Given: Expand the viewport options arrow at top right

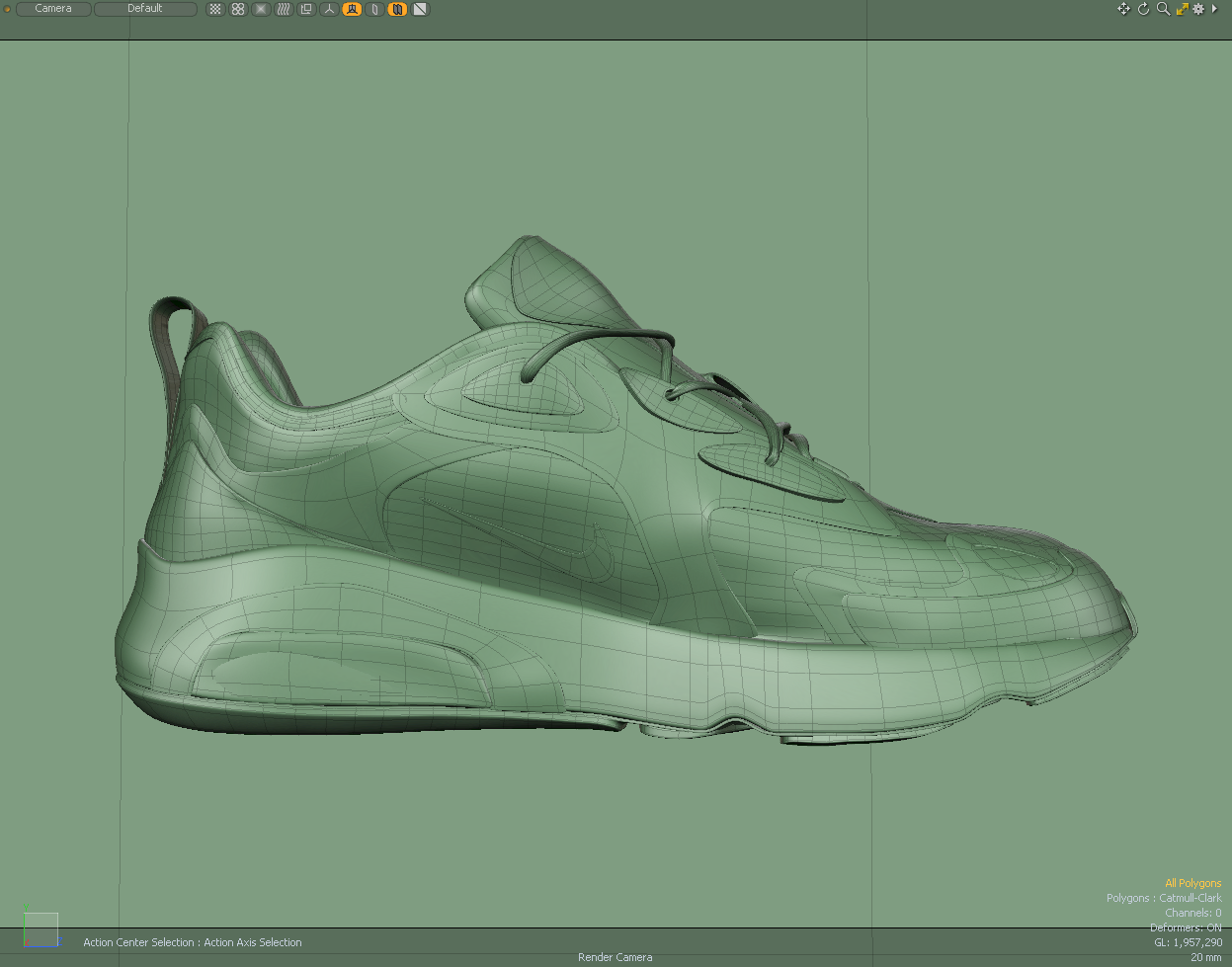Looking at the screenshot, I should click(x=1215, y=9).
